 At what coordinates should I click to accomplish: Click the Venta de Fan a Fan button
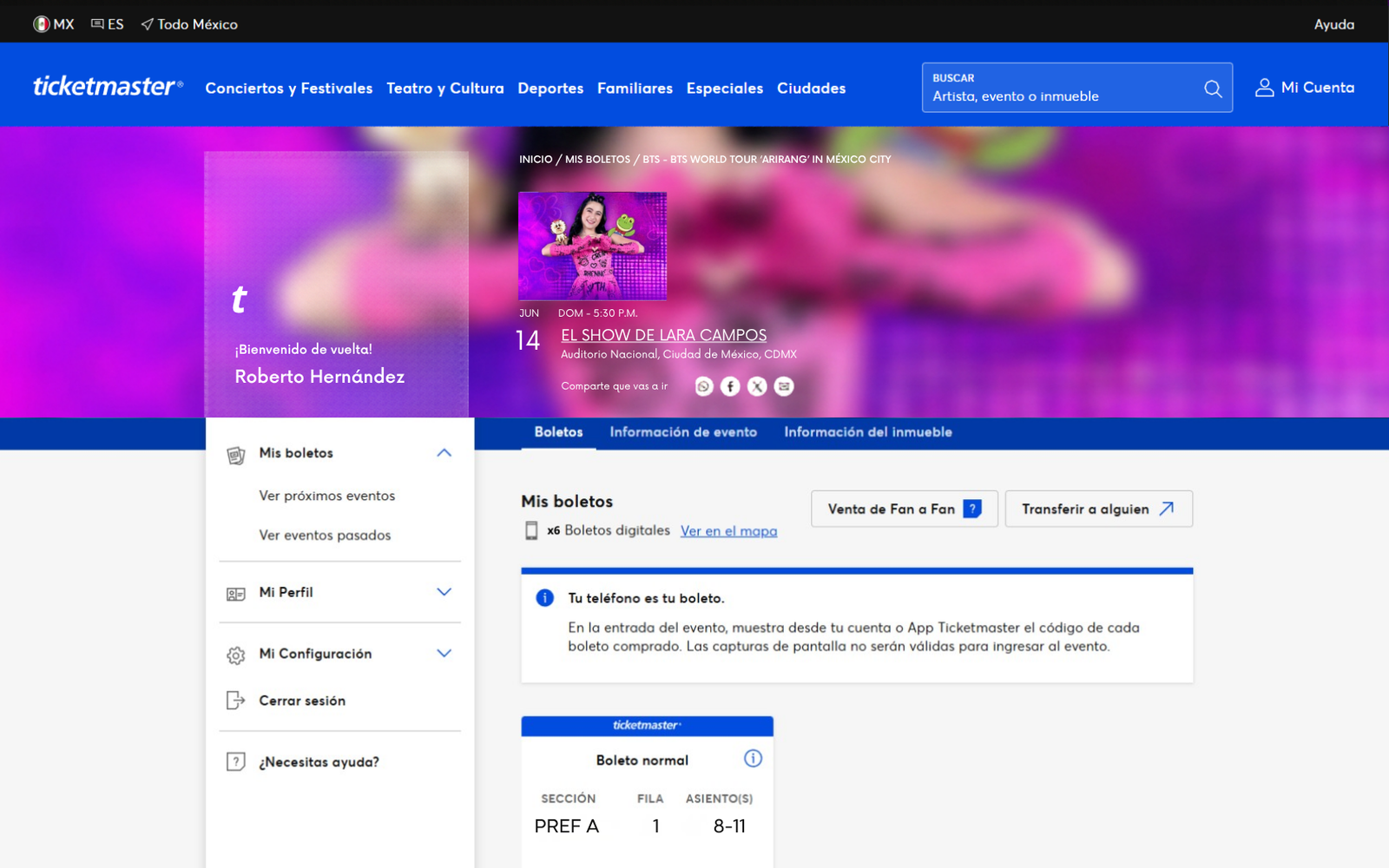click(x=905, y=509)
